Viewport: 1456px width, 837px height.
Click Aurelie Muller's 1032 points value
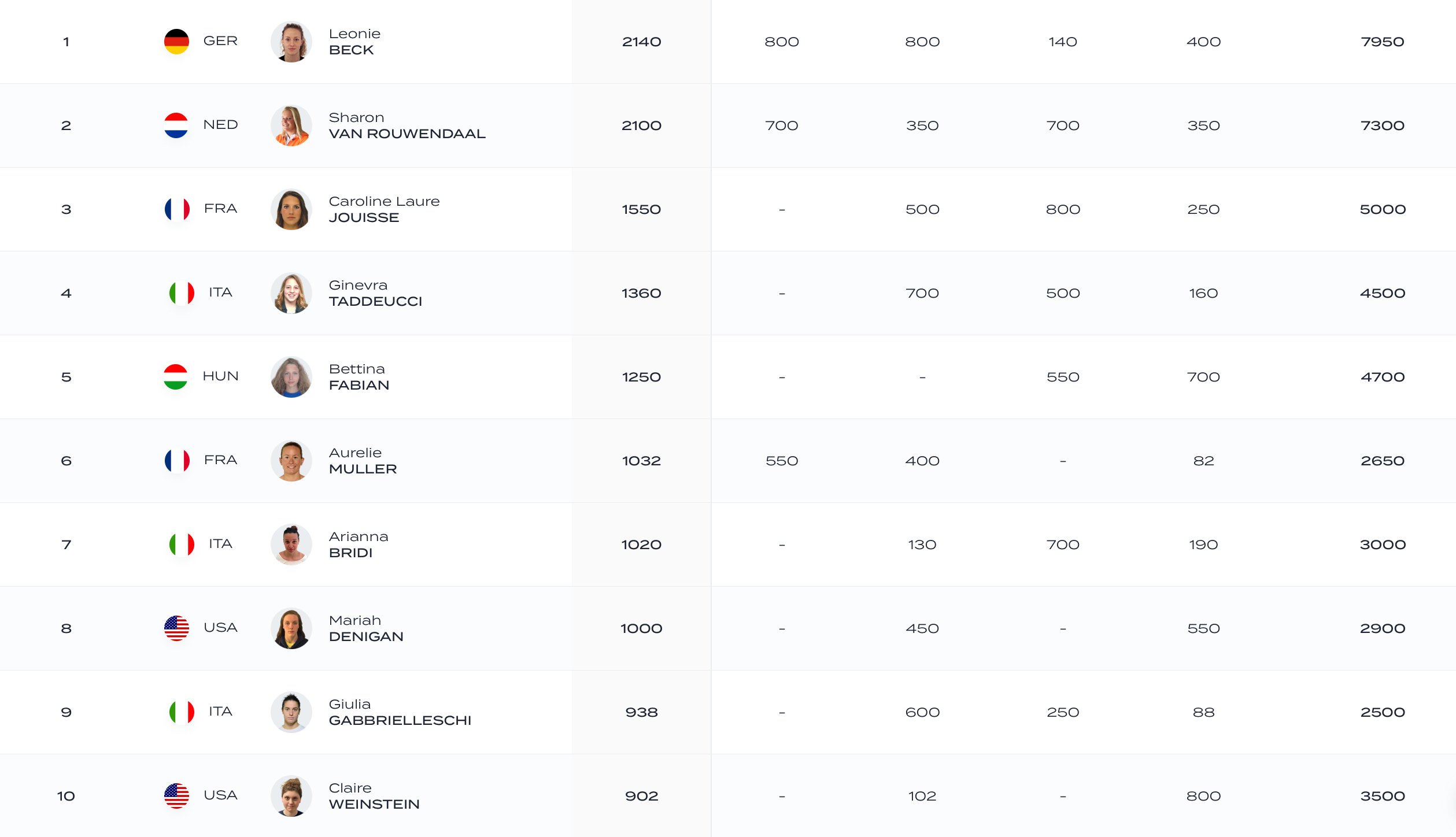click(641, 461)
